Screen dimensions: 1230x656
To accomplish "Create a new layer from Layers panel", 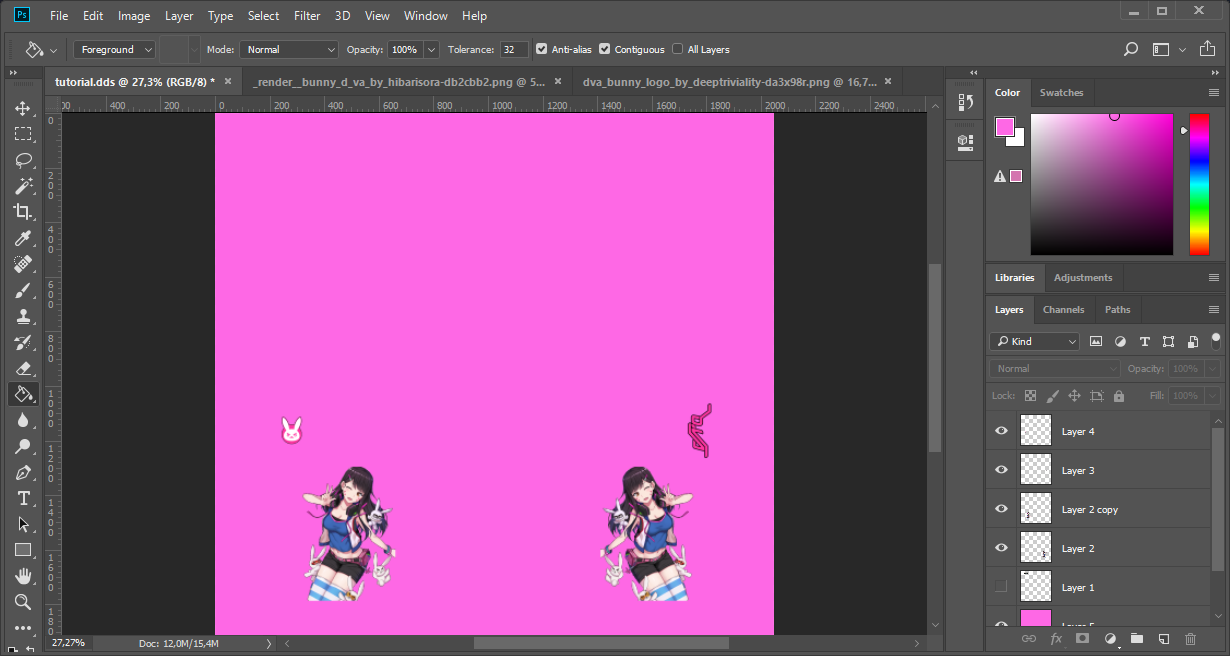I will point(1163,638).
